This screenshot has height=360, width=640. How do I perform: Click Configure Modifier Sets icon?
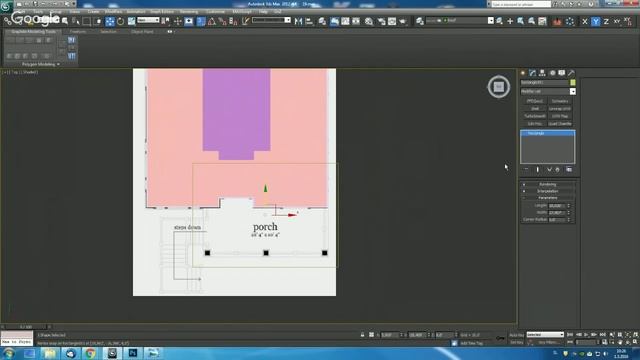pos(569,169)
